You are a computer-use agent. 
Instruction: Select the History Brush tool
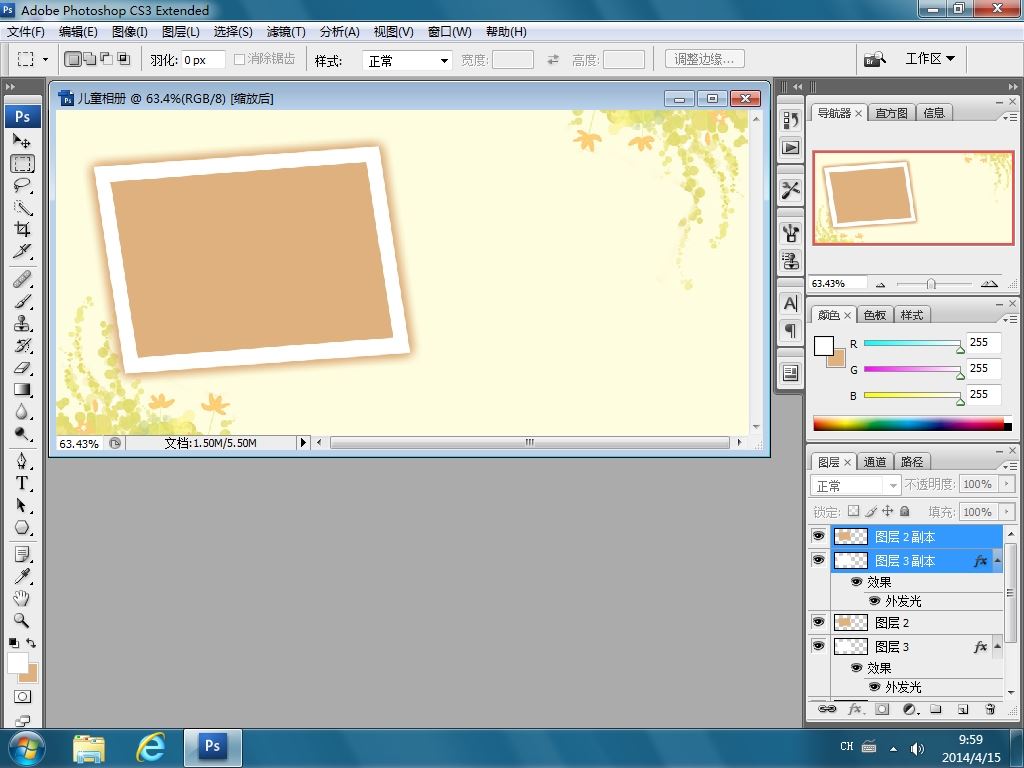[x=22, y=345]
